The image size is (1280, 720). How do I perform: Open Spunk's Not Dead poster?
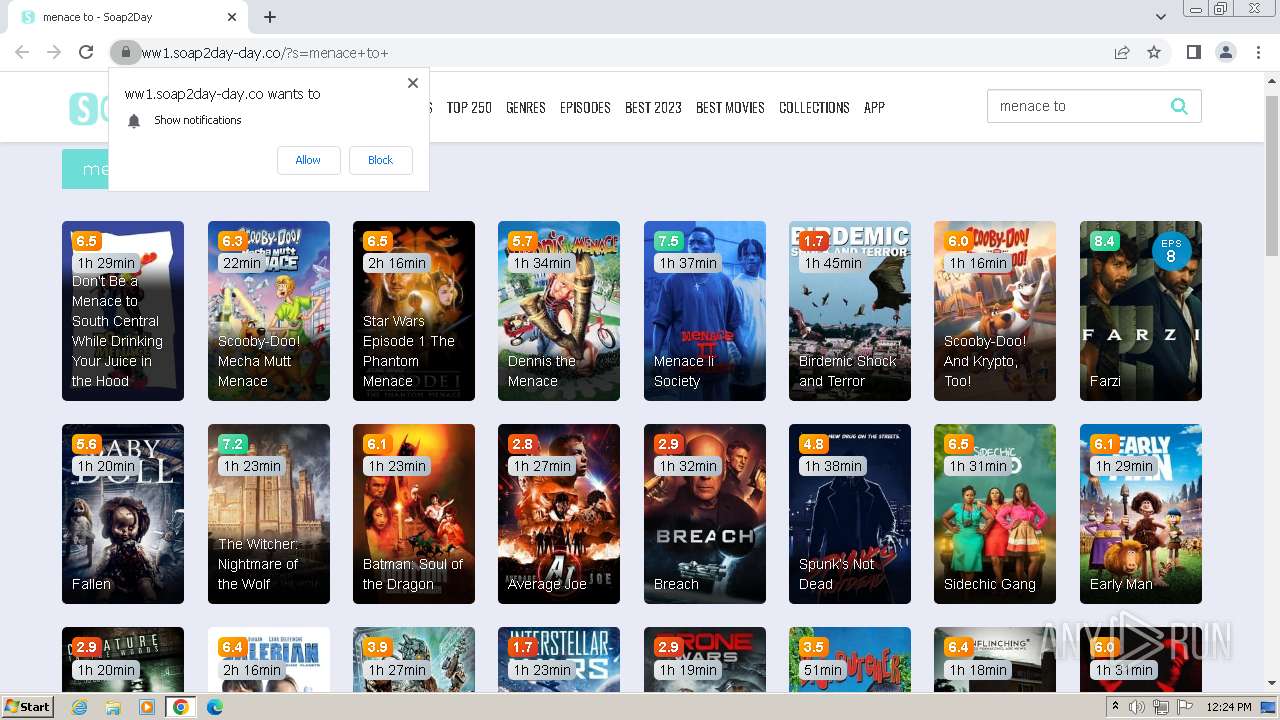click(850, 514)
